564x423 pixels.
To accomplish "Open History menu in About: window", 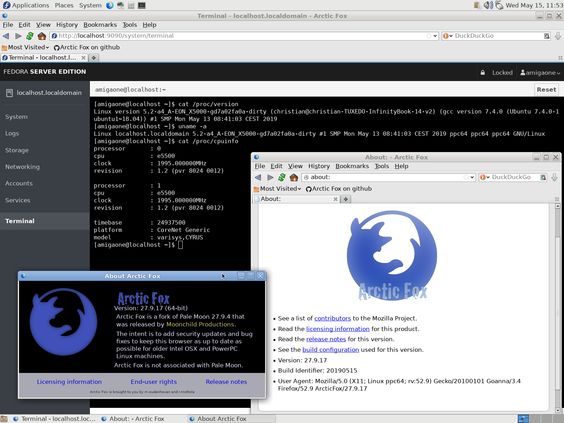I will coord(319,166).
